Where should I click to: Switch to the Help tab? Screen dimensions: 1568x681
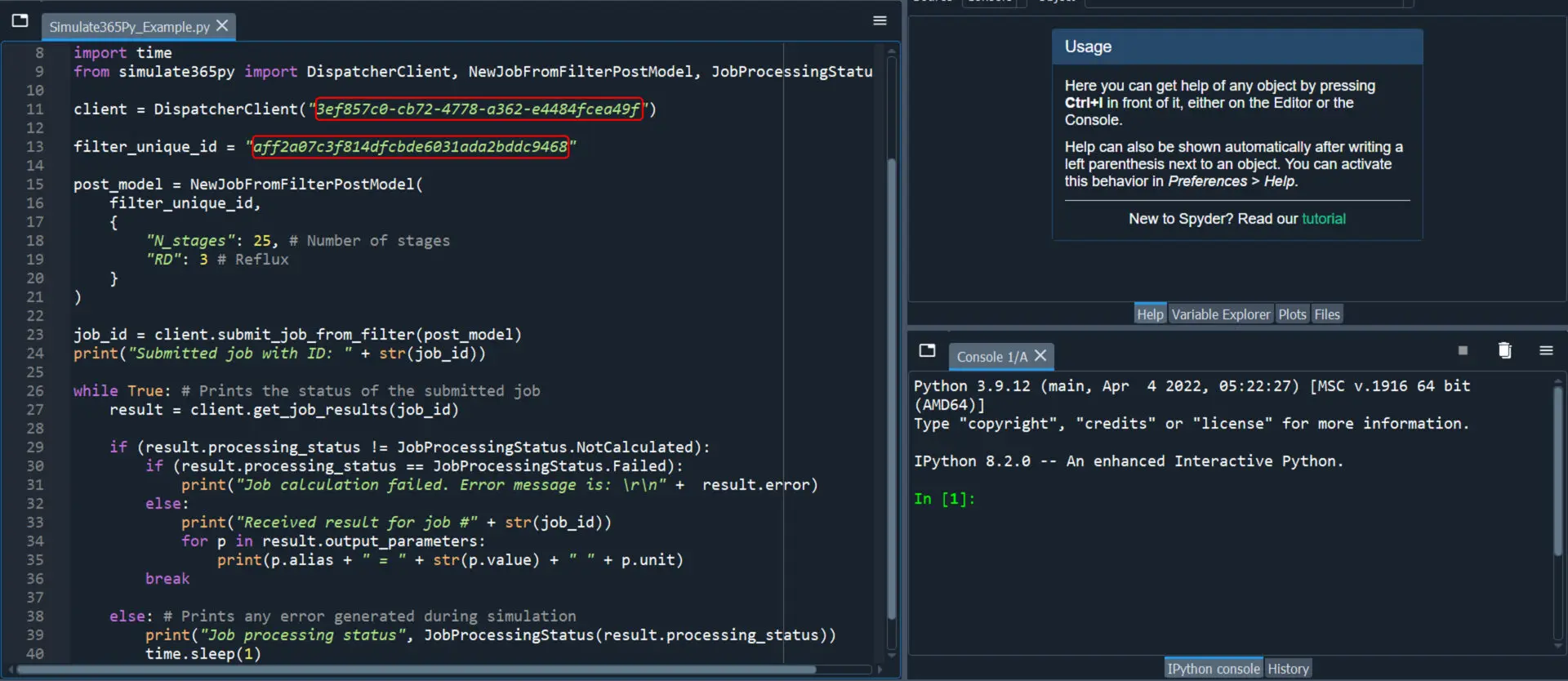click(x=1150, y=314)
